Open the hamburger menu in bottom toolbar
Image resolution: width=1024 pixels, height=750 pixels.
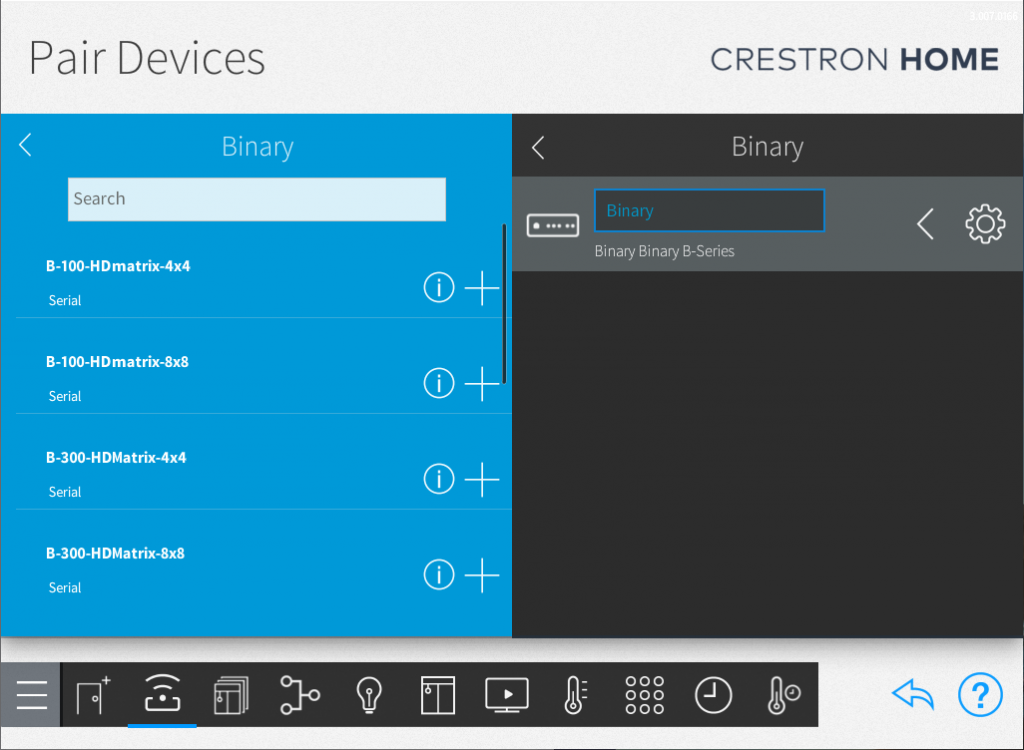[31, 694]
